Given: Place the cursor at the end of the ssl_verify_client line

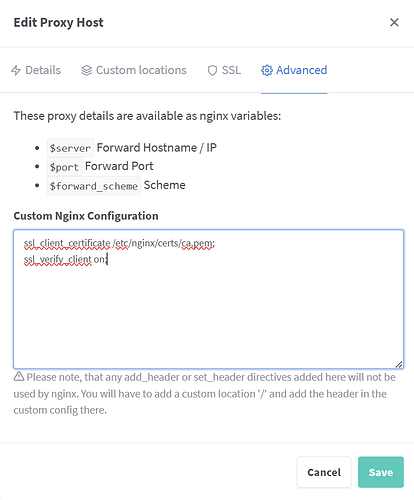Looking at the screenshot, I should pyautogui.click(x=107, y=259).
